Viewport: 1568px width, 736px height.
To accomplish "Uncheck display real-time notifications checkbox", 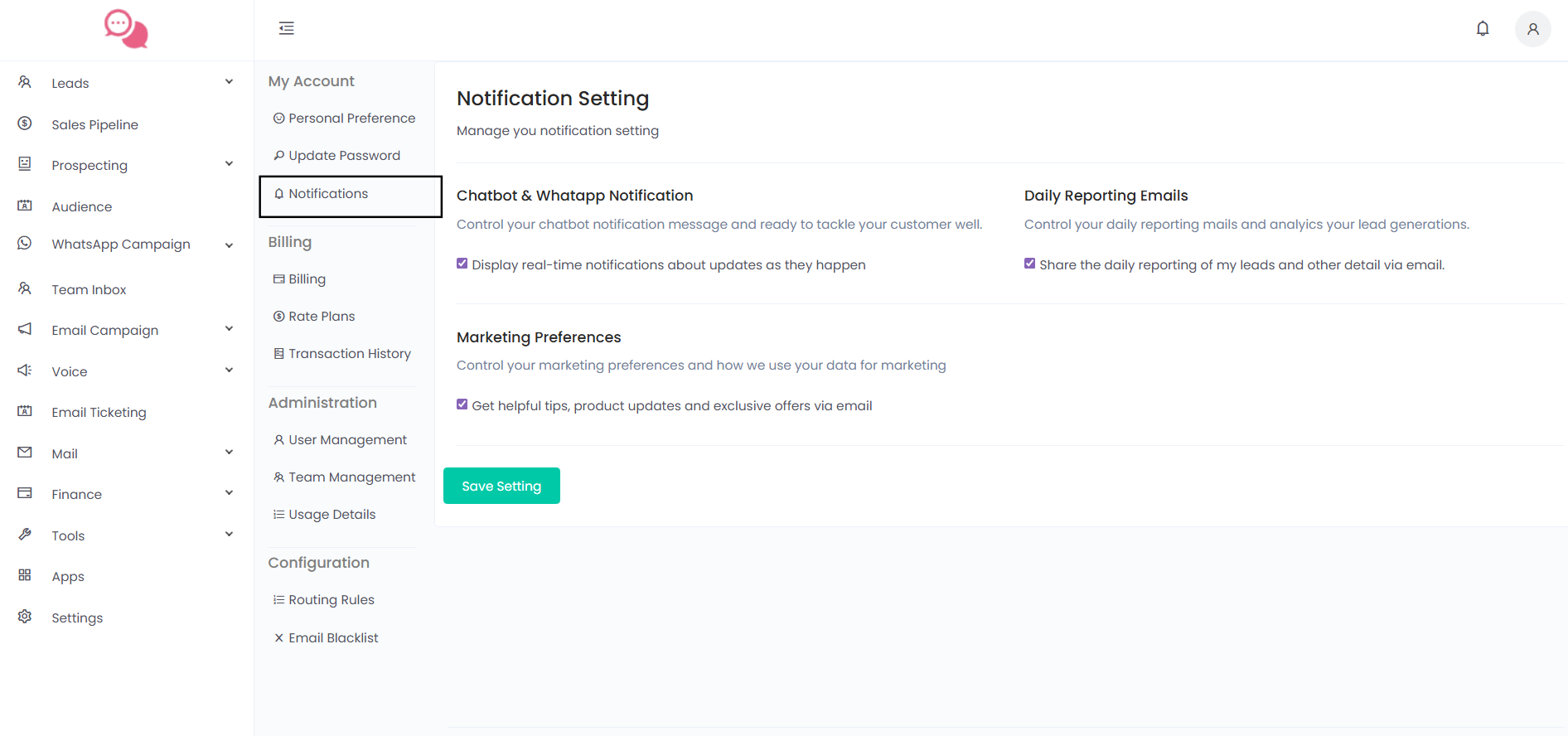I will pos(462,264).
